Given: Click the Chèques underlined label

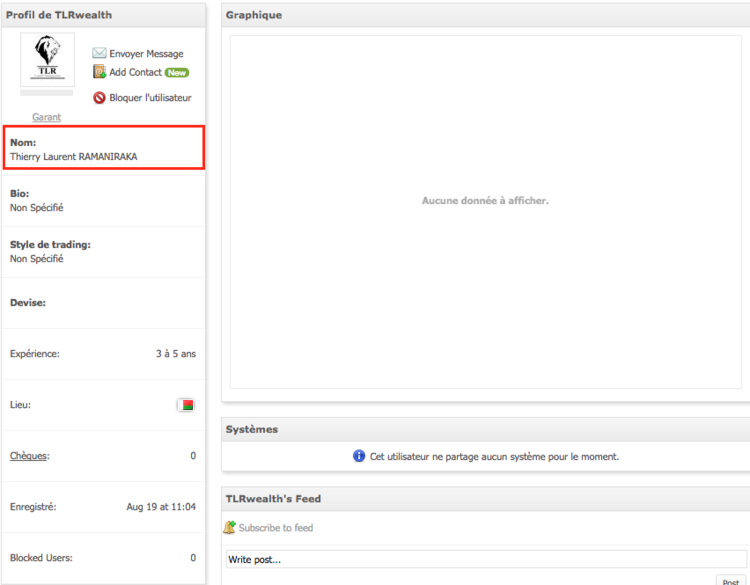Looking at the screenshot, I should (29, 456).
